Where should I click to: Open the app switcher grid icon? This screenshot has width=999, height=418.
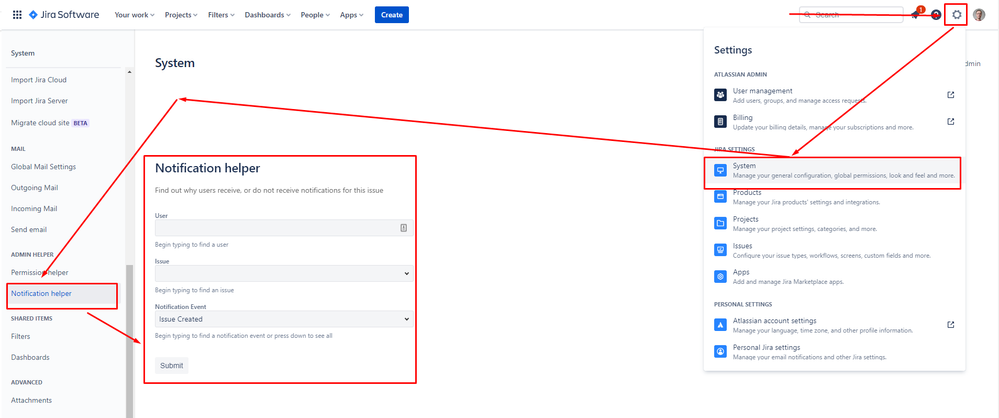(x=17, y=15)
